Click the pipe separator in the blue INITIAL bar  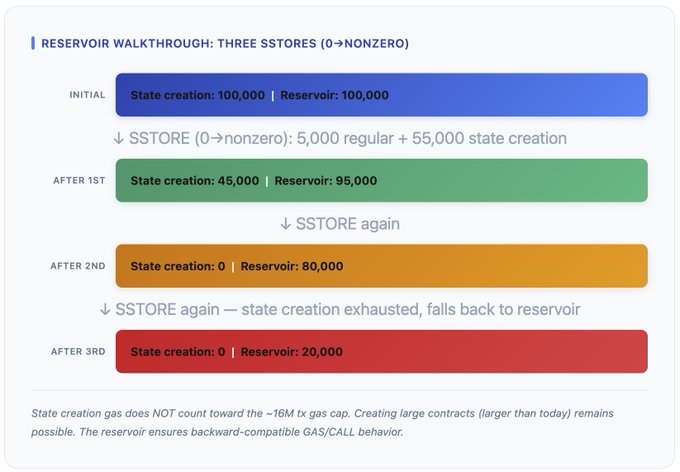(x=272, y=95)
